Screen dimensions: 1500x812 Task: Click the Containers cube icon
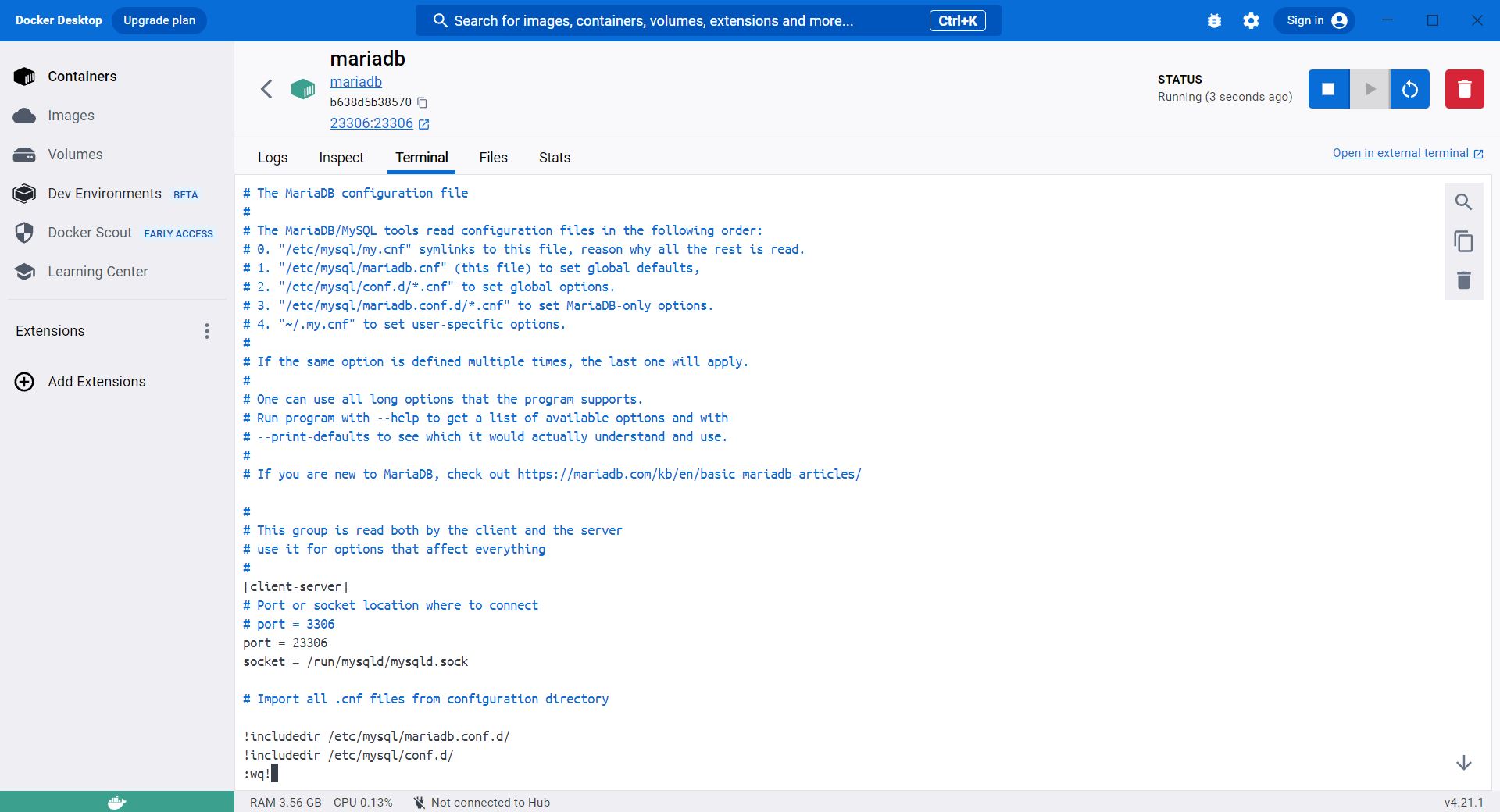click(24, 77)
